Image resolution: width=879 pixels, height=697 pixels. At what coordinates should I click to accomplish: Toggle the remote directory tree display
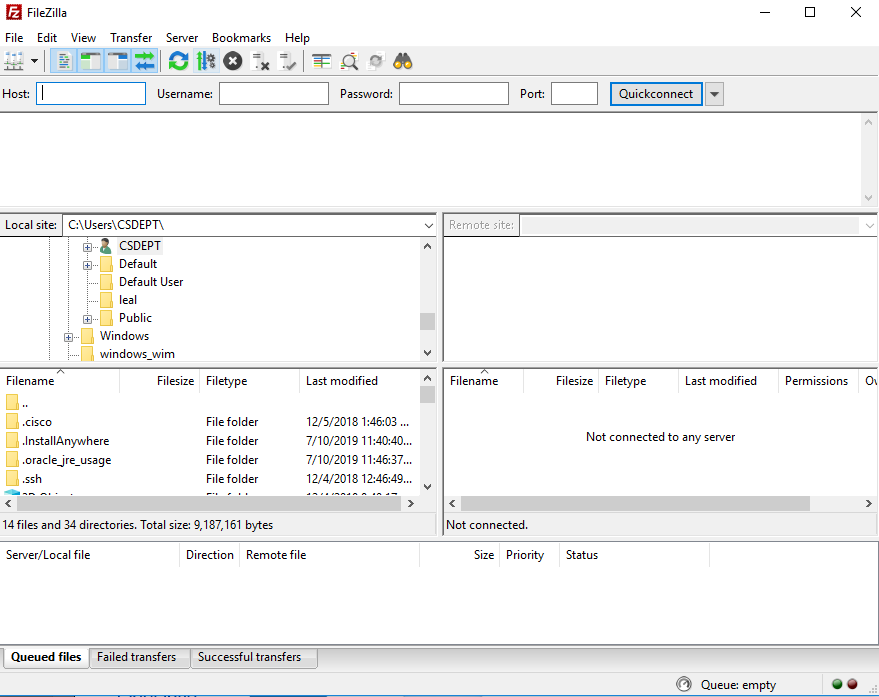pos(118,61)
